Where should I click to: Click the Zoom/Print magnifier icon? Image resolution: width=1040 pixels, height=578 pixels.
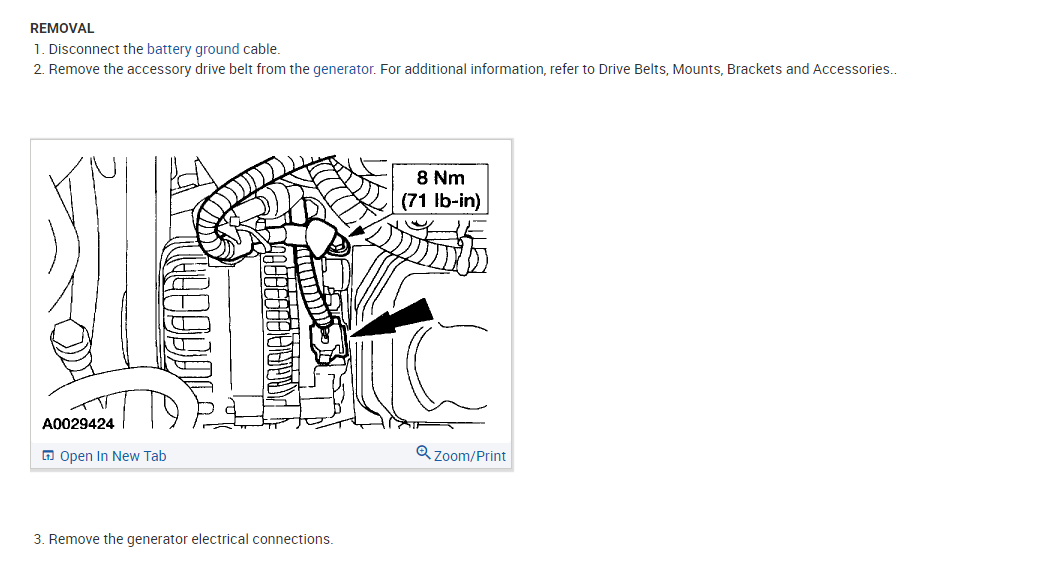pos(423,453)
